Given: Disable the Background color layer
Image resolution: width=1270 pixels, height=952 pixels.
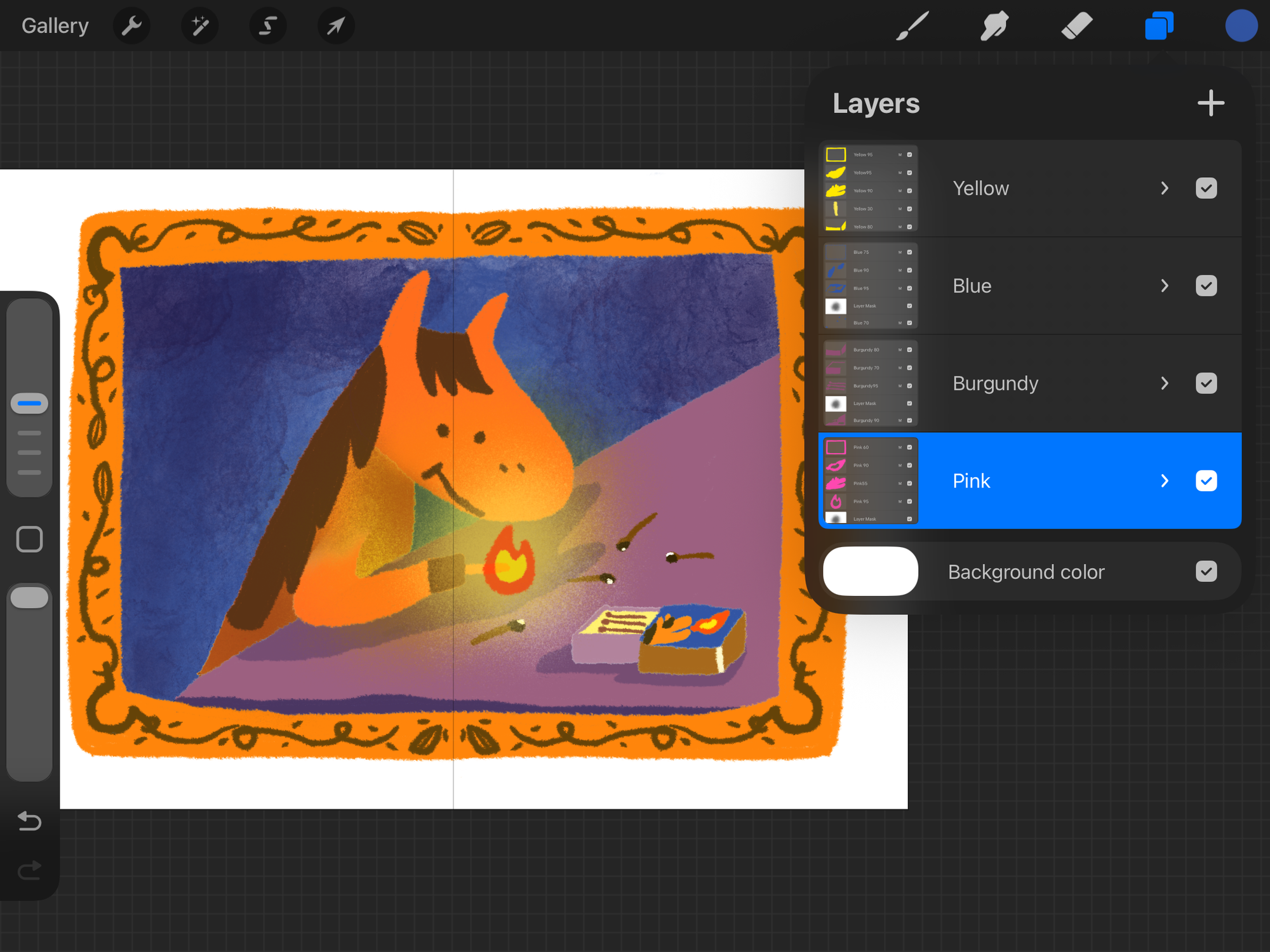Looking at the screenshot, I should point(1207,571).
